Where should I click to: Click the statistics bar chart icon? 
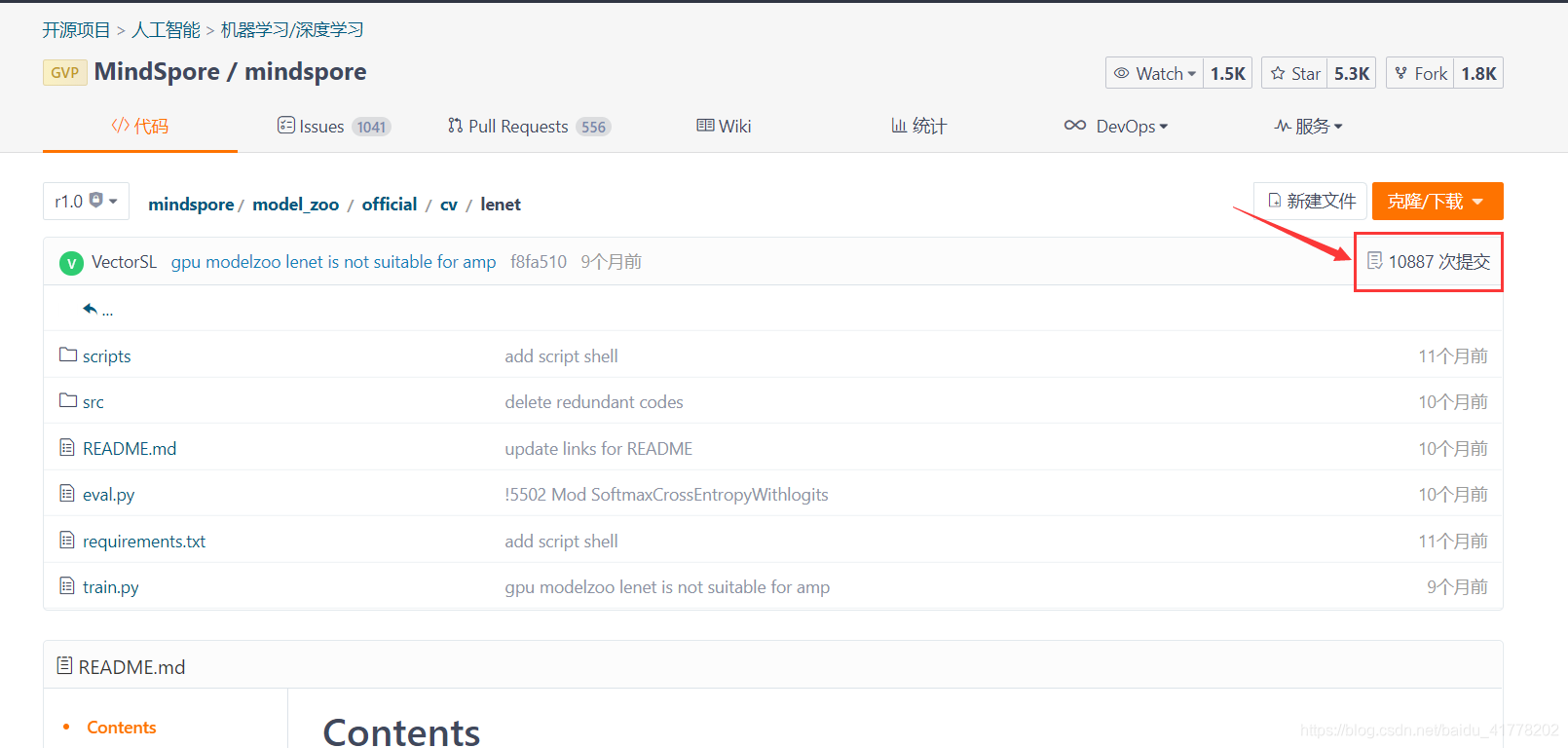899,126
